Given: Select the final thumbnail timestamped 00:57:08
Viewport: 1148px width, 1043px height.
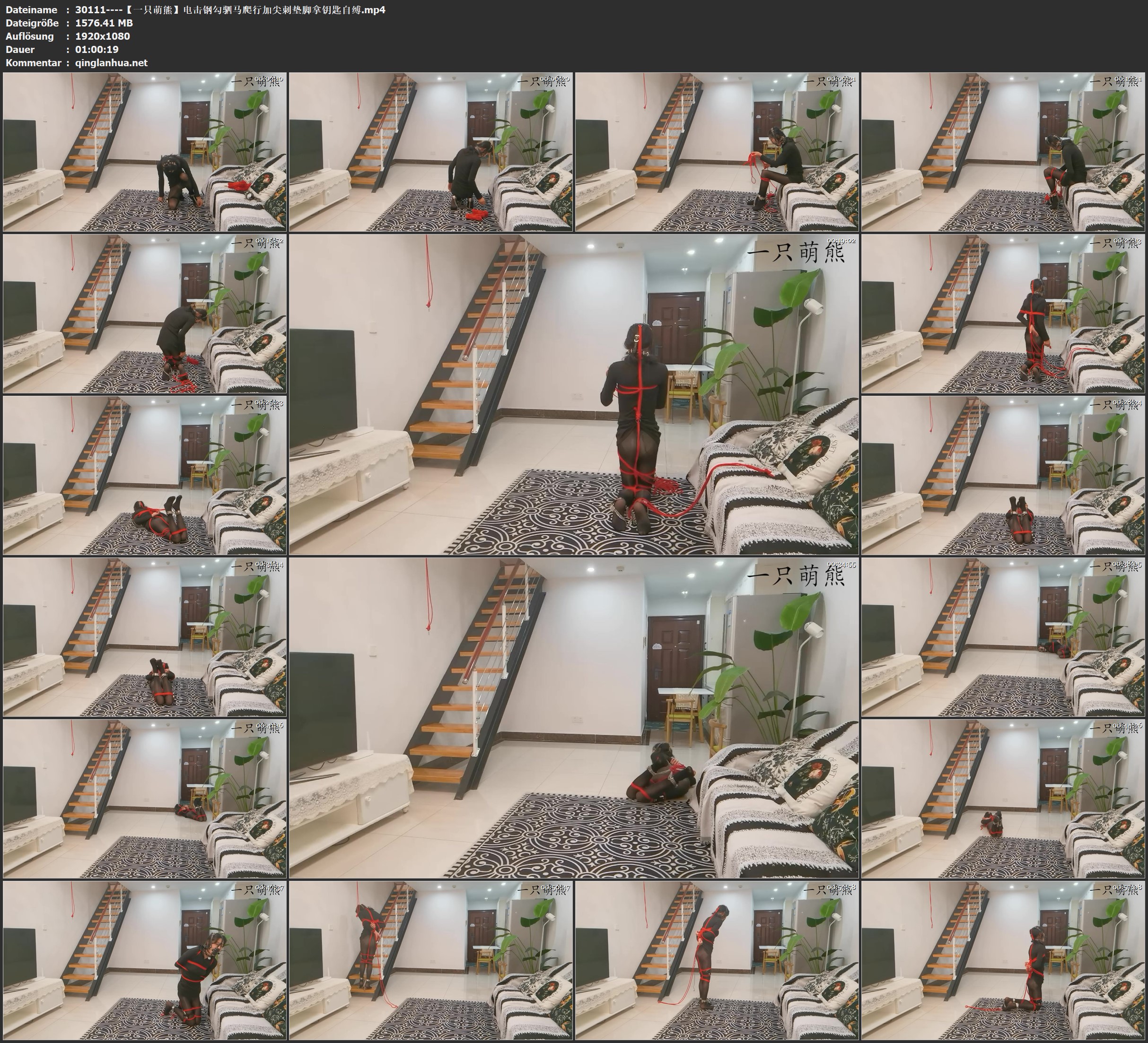Looking at the screenshot, I should pyautogui.click(x=1003, y=960).
